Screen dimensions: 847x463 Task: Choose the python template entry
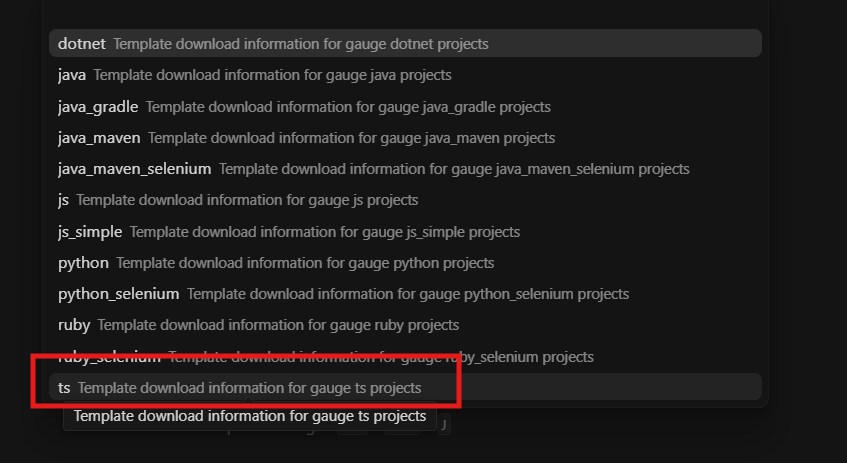[405, 263]
